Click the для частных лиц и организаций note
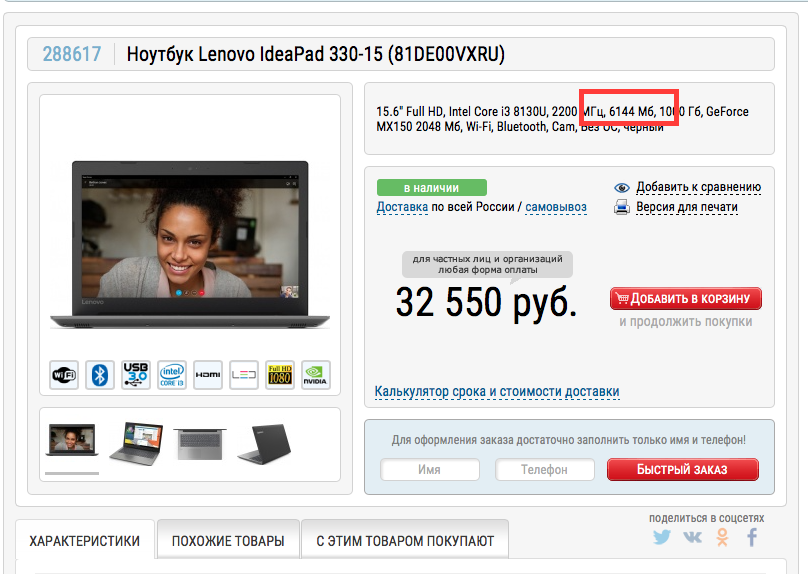Image resolution: width=808 pixels, height=574 pixels. (487, 264)
